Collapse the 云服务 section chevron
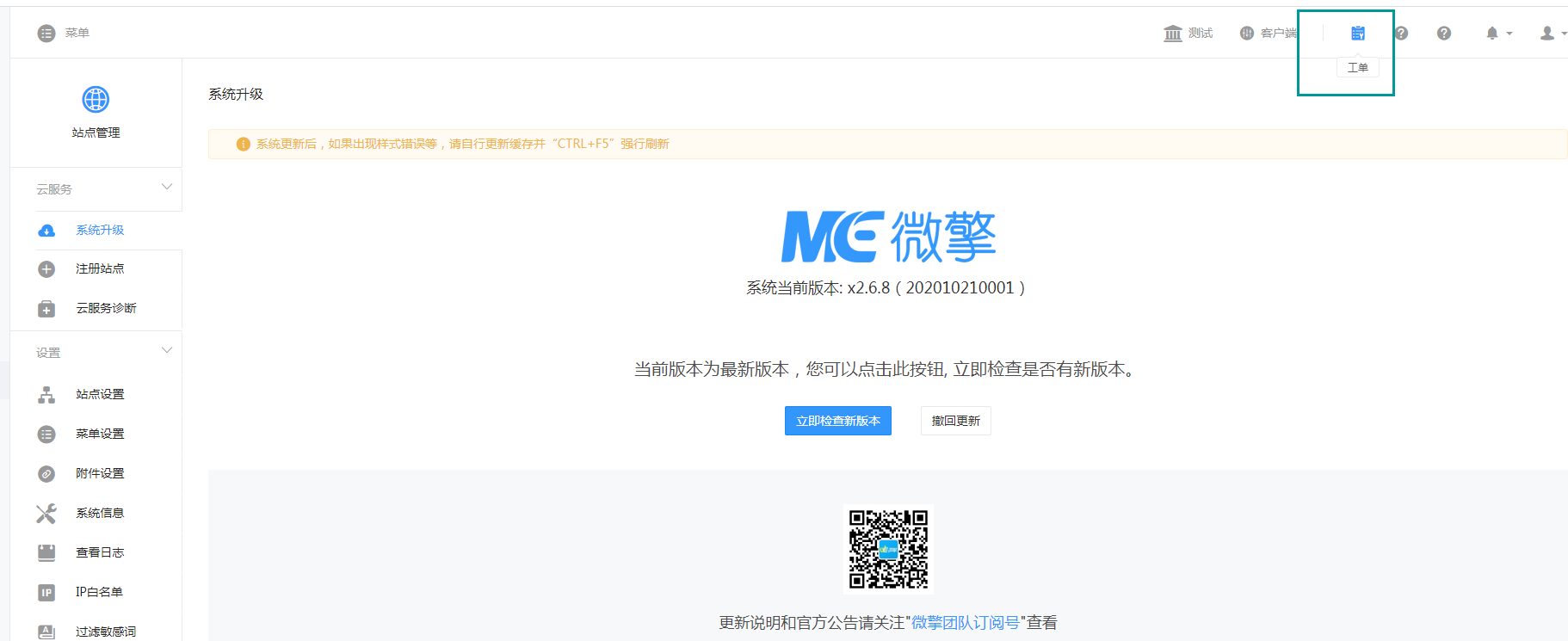The width and height of the screenshot is (1568, 641). tap(167, 187)
